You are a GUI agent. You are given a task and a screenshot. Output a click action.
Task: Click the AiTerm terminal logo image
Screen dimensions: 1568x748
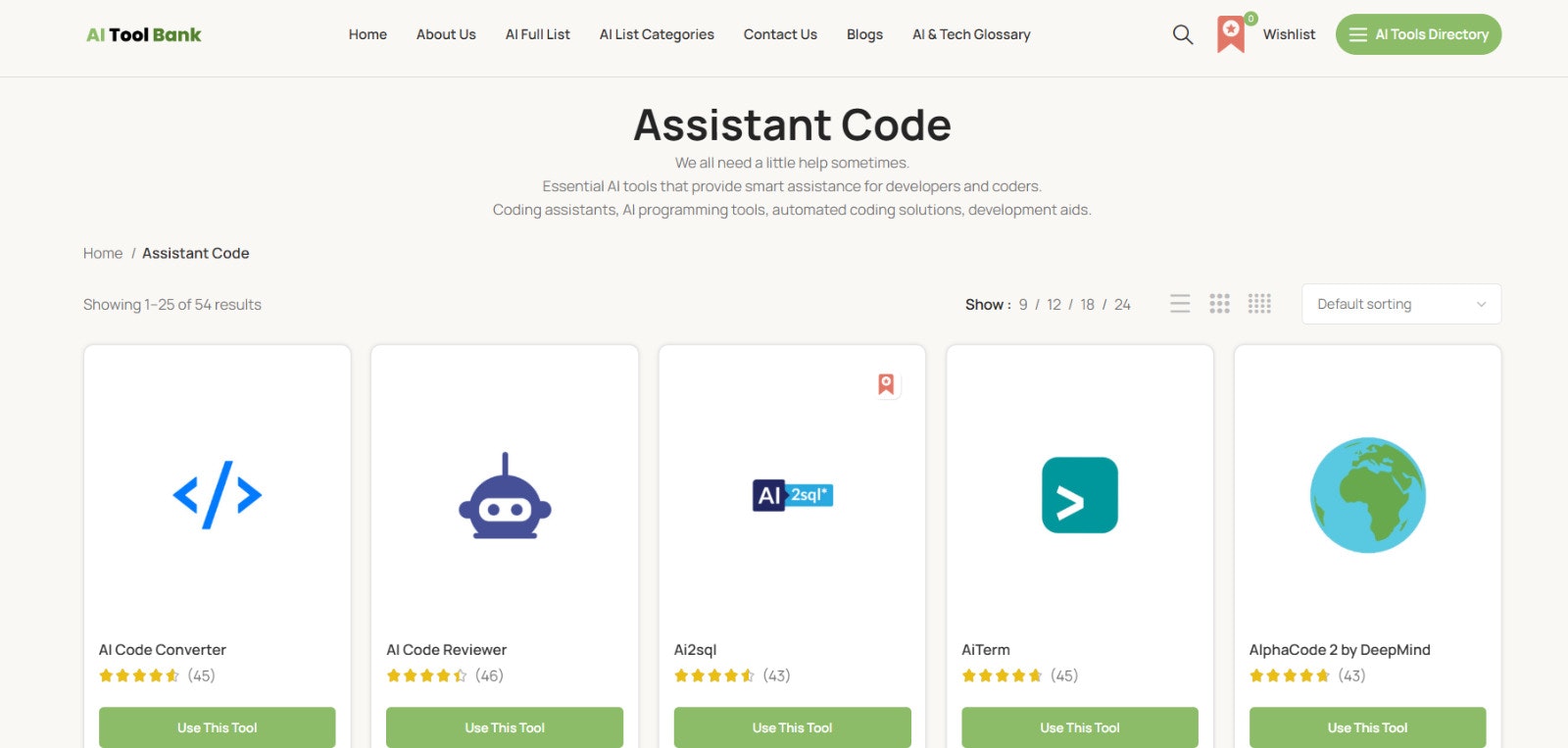1080,495
